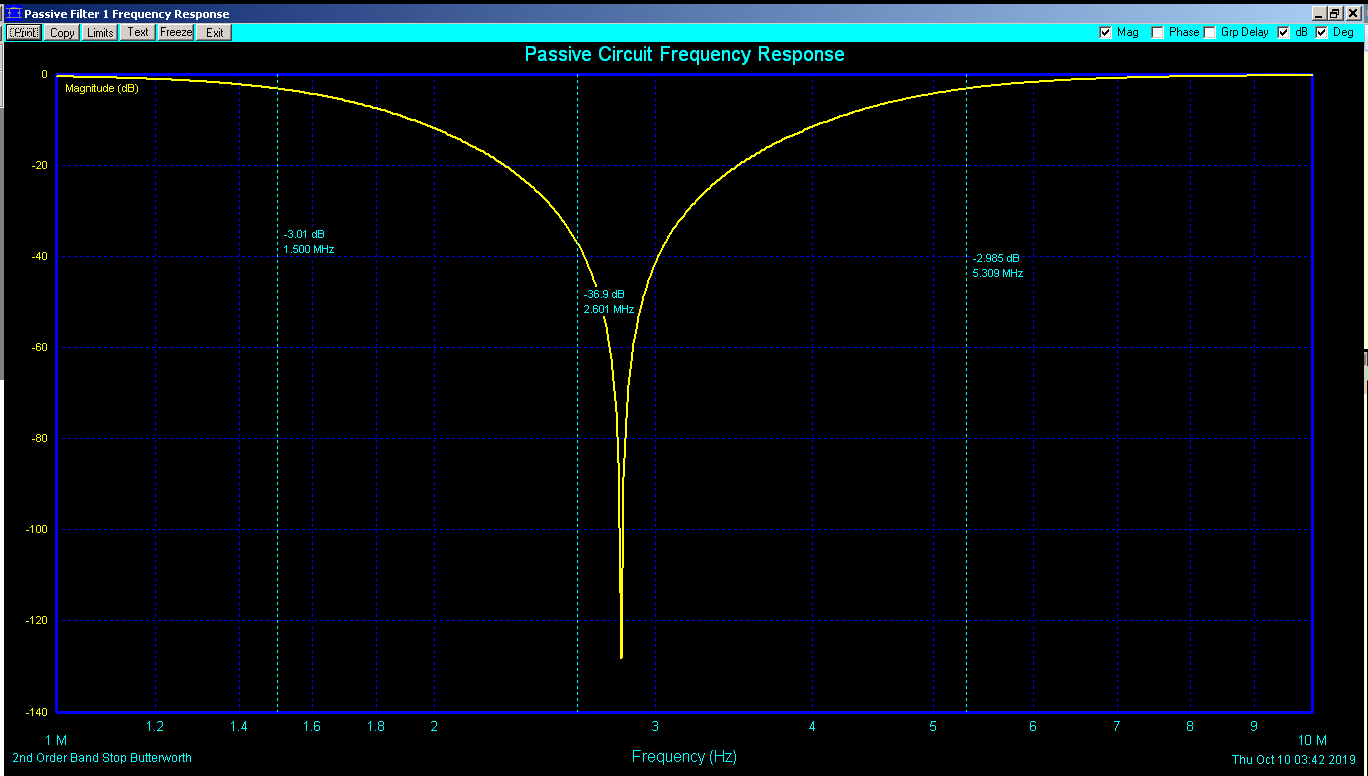This screenshot has height=776, width=1368.
Task: Click the window icon in the title bar
Action: click(13, 14)
